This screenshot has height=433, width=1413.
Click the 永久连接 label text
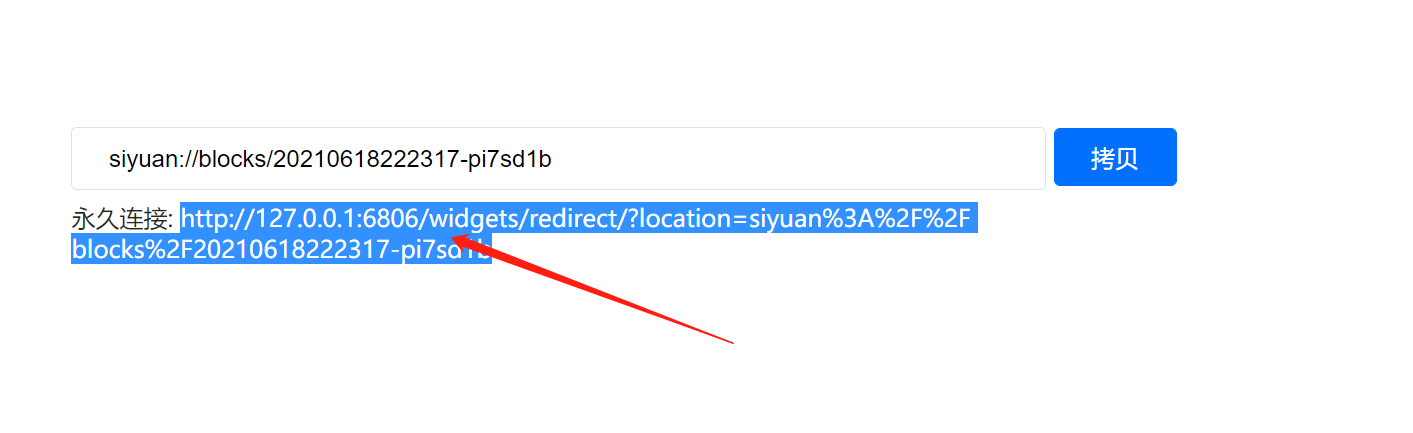[121, 218]
